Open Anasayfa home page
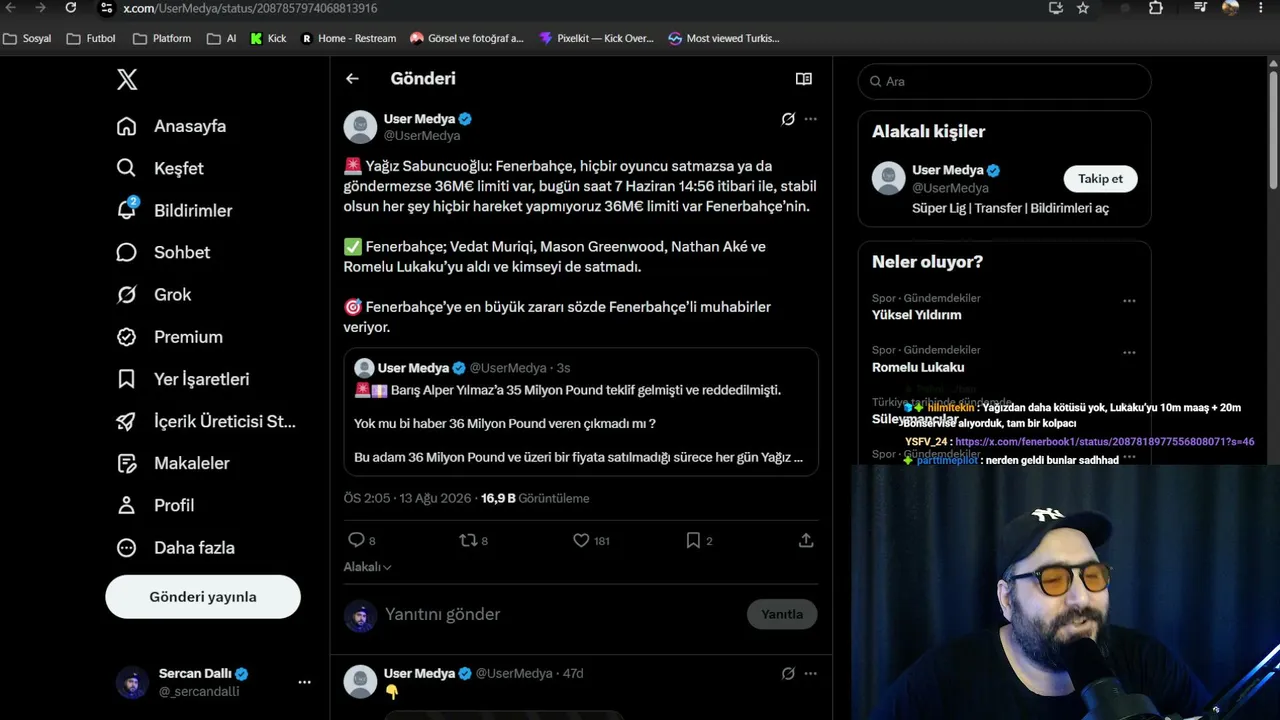The width and height of the screenshot is (1280, 720). point(171,126)
